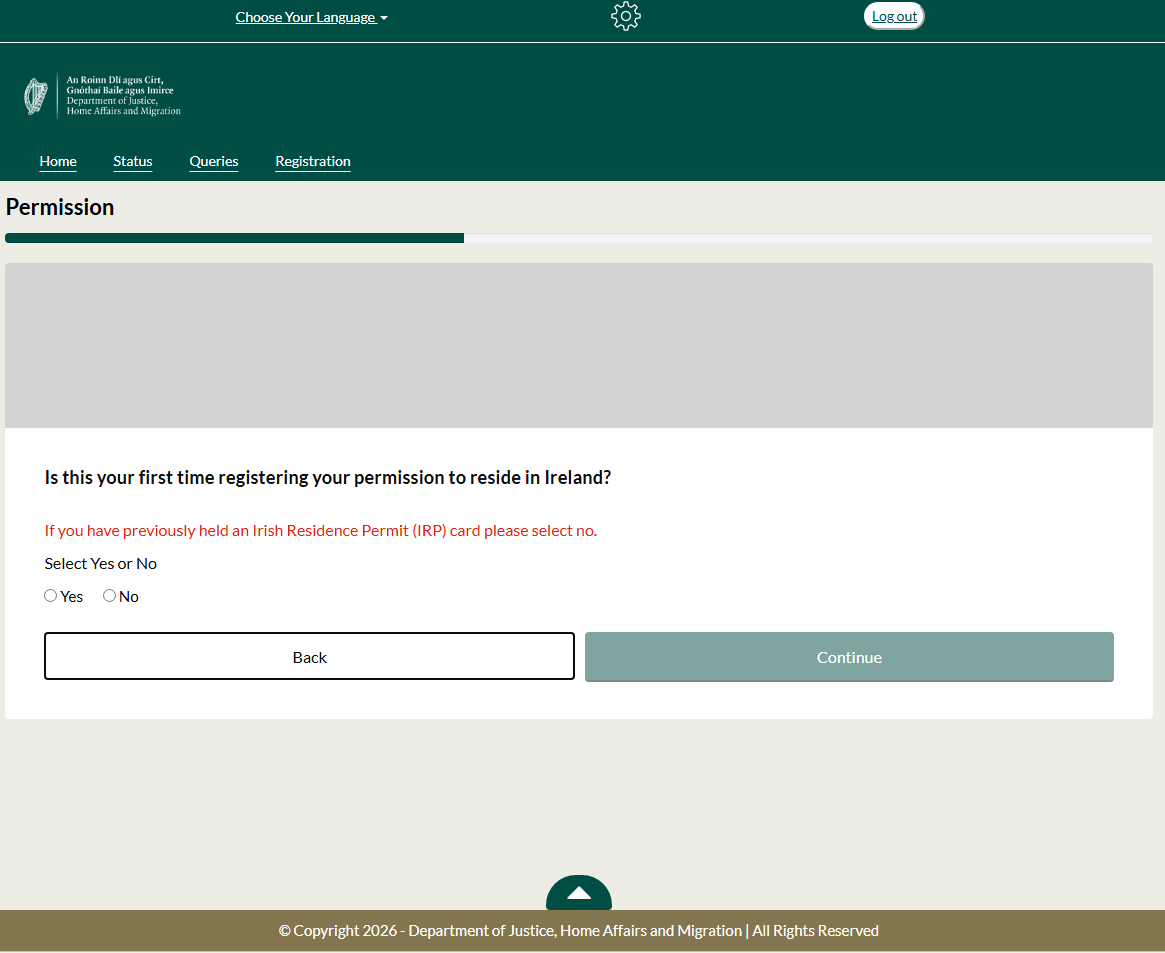This screenshot has height=953, width=1165.
Task: Click the red IRP card notice text
Action: (x=321, y=530)
